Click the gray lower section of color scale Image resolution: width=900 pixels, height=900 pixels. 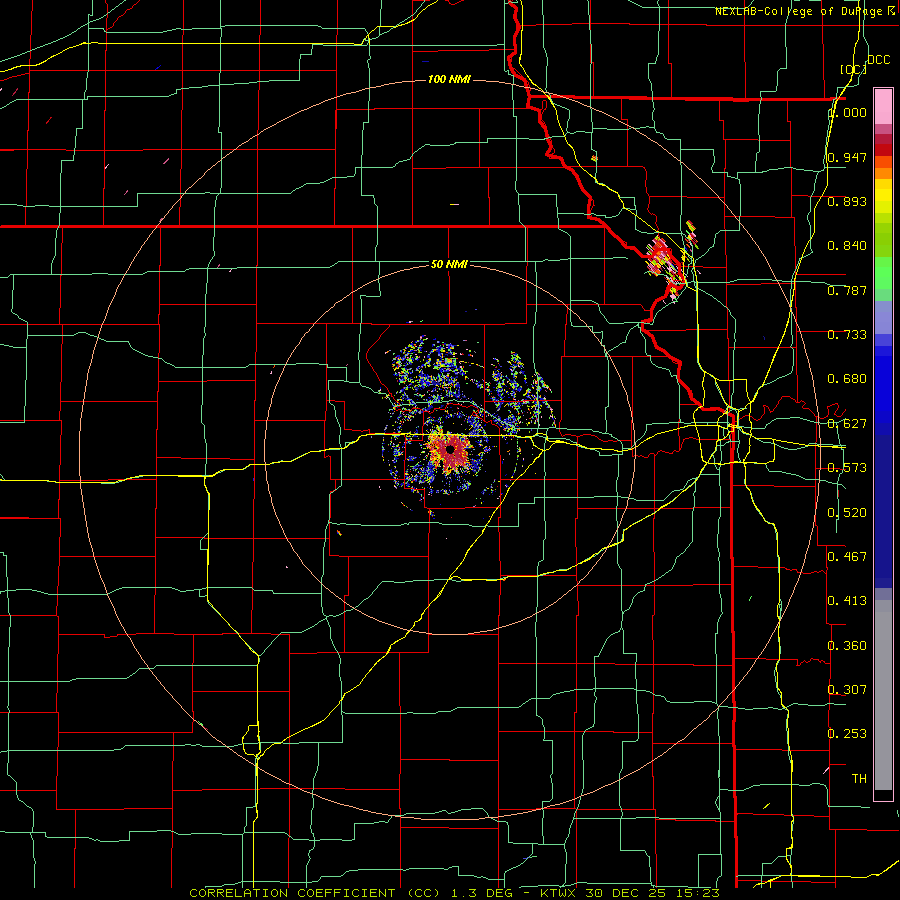883,695
